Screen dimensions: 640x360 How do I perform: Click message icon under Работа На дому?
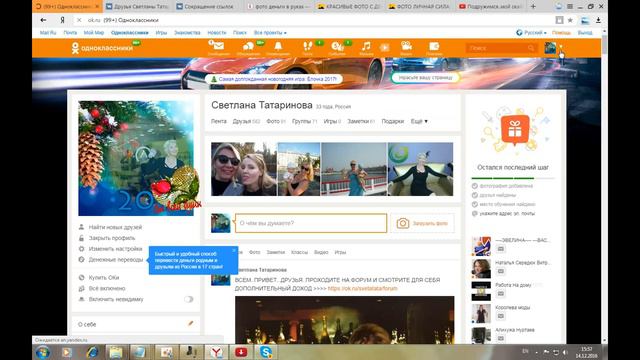click(x=500, y=294)
